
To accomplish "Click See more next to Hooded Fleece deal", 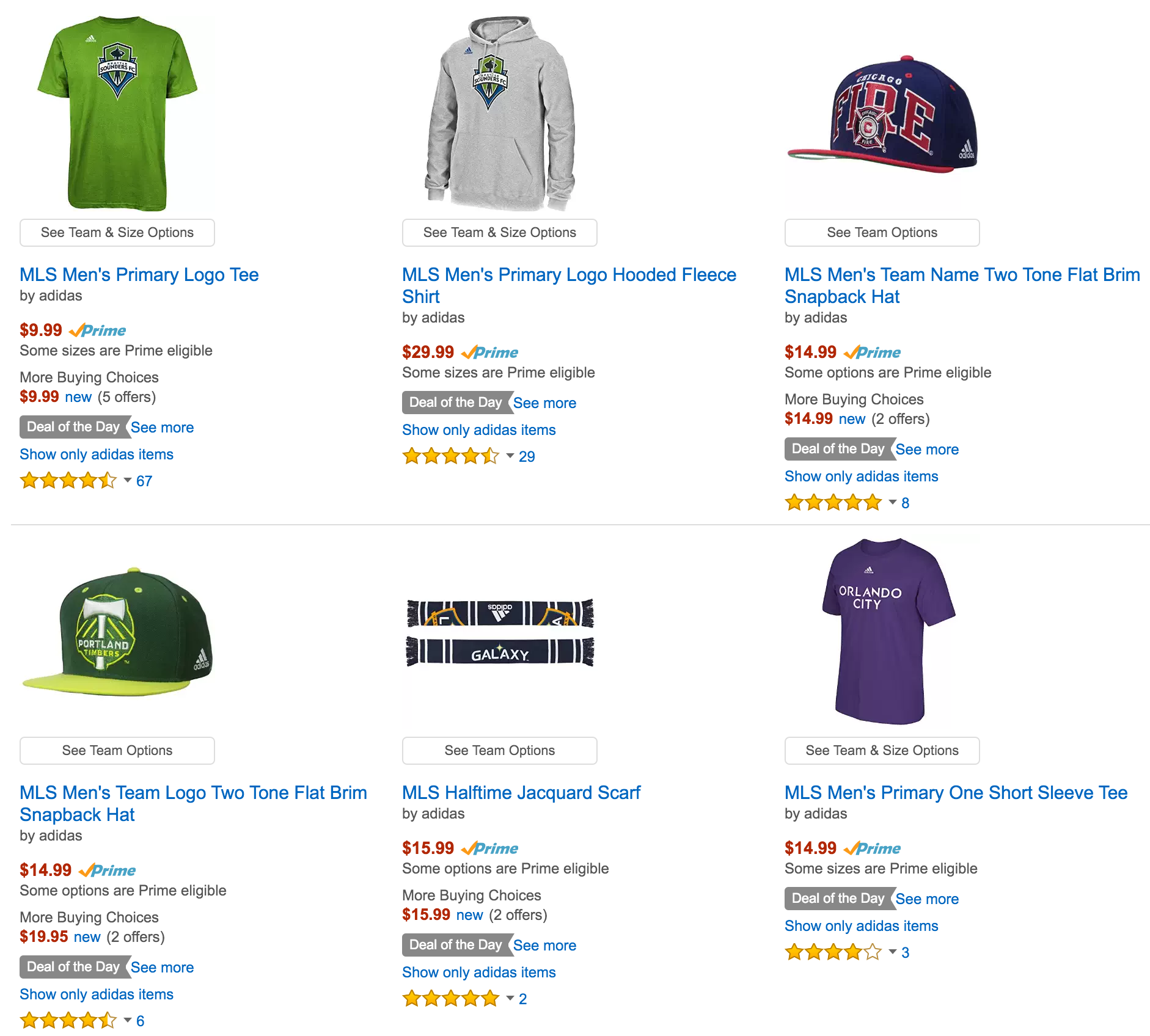I will click(544, 403).
